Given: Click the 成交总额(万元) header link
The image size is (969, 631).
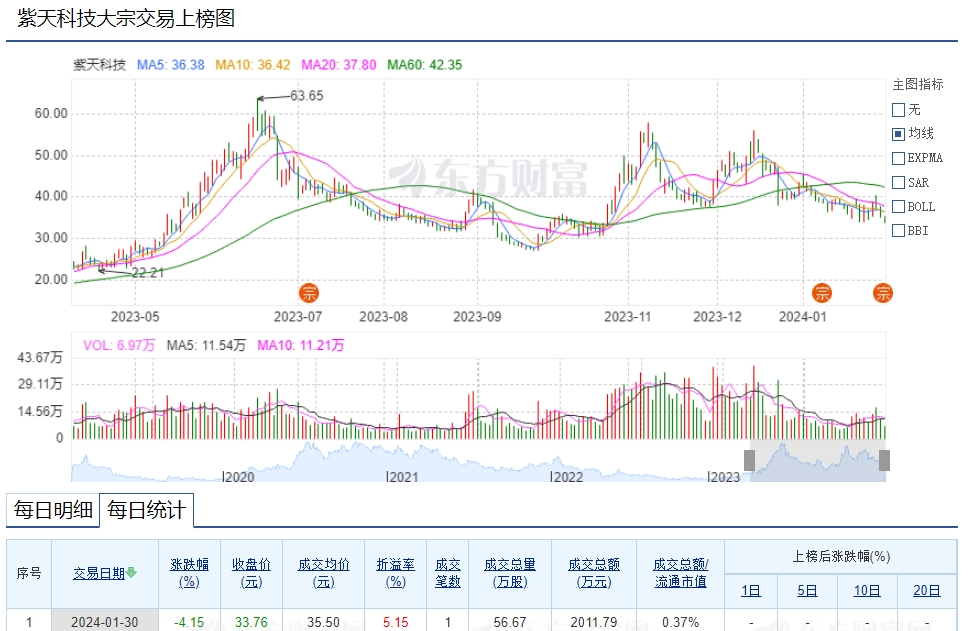Looking at the screenshot, I should pyautogui.click(x=594, y=572).
